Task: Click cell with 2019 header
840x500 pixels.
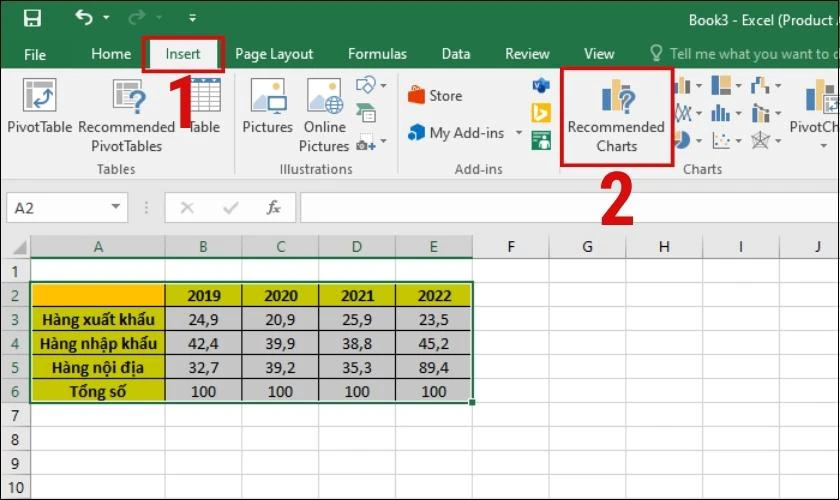Action: (204, 295)
